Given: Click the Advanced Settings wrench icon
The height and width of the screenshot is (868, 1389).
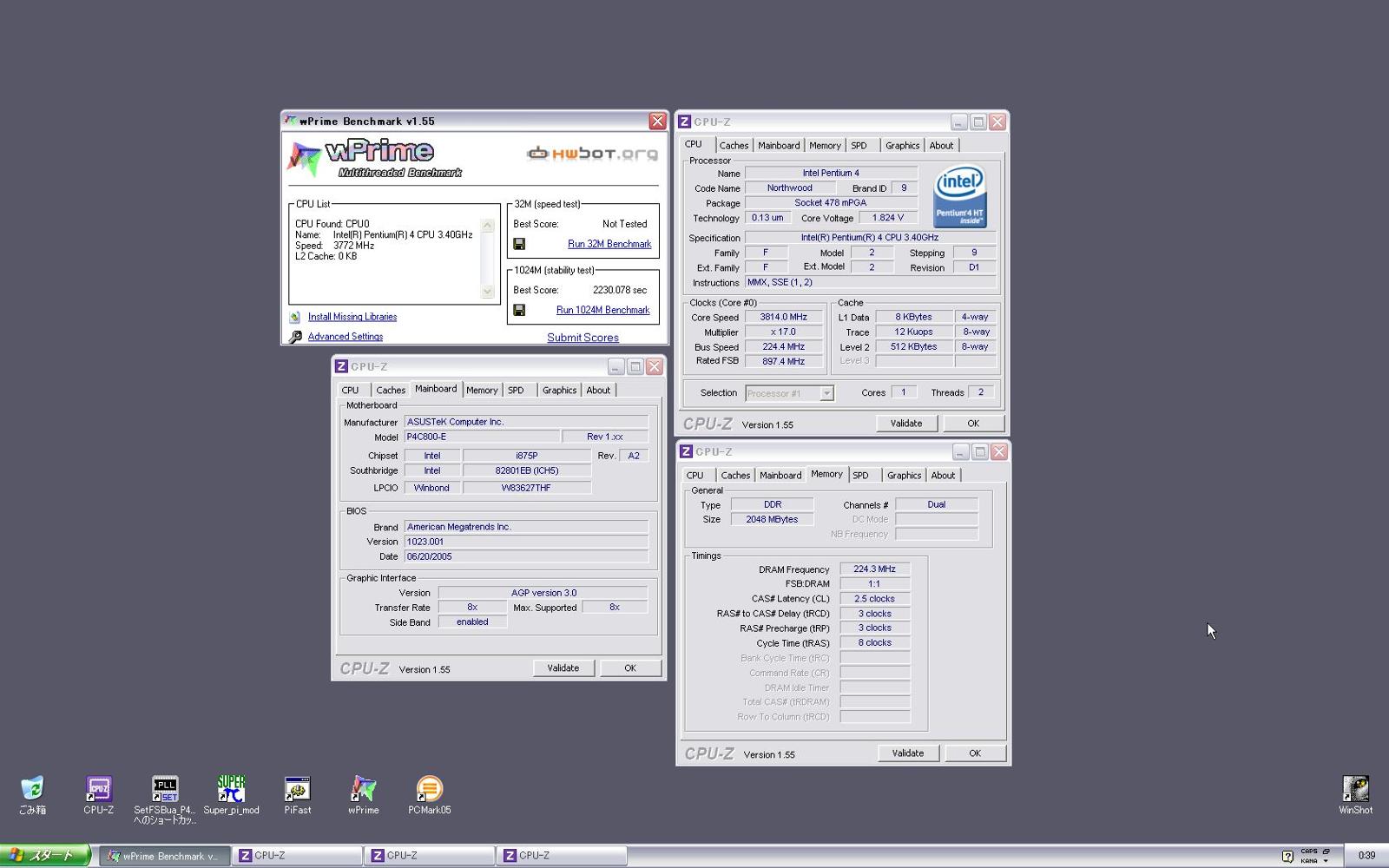Looking at the screenshot, I should [296, 337].
